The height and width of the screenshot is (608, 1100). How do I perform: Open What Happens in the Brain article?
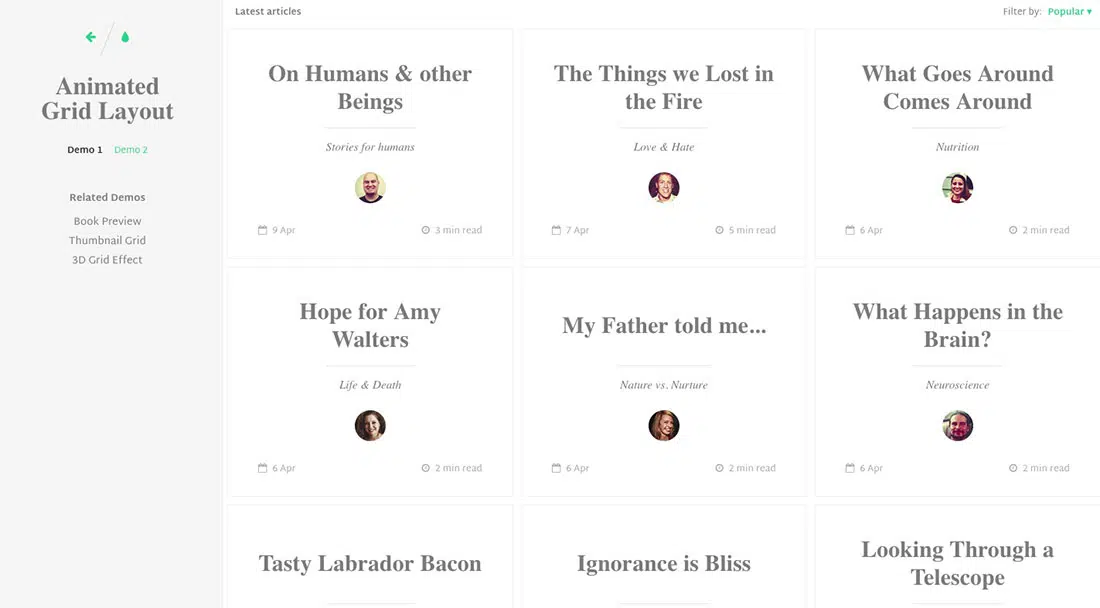coord(957,326)
